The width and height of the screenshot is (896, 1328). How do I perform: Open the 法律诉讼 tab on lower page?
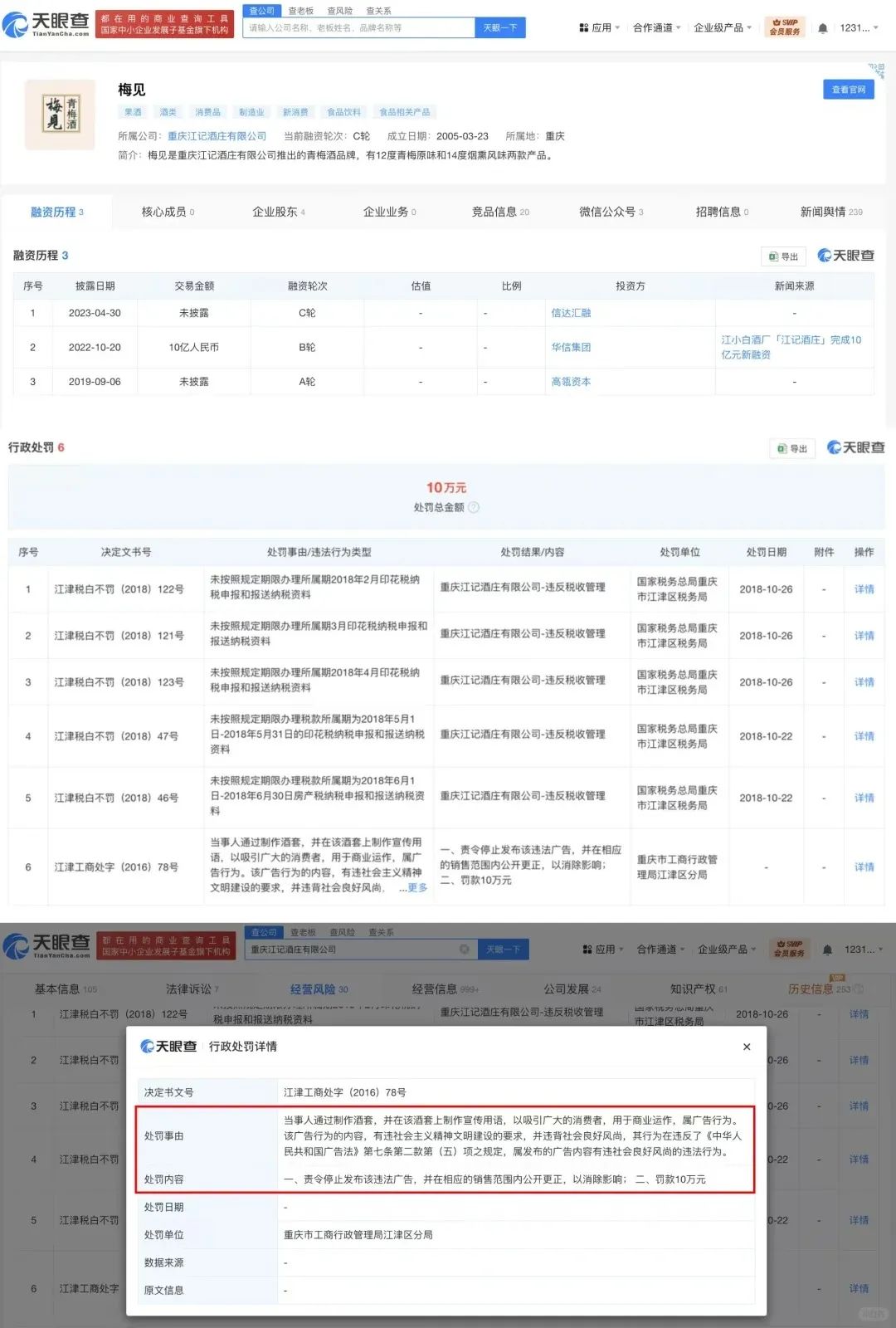[x=192, y=989]
